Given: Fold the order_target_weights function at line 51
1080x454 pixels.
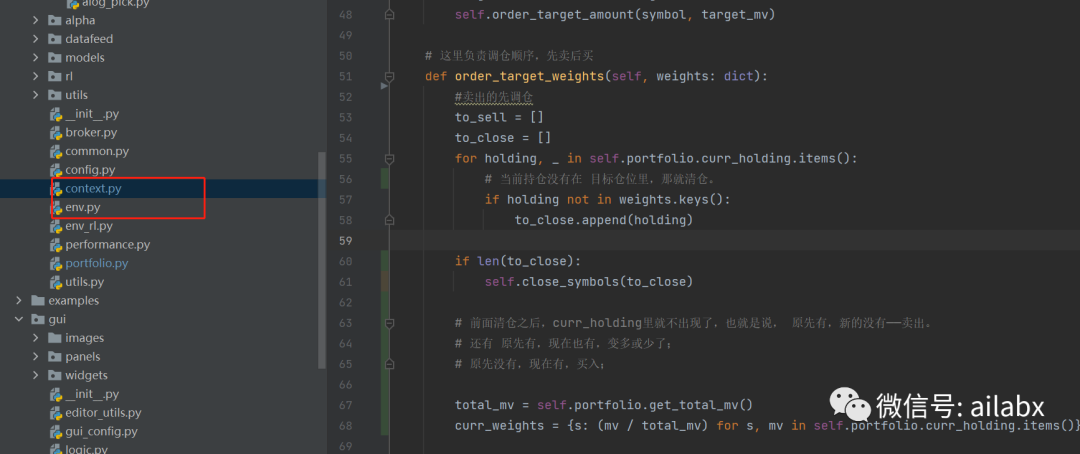Looking at the screenshot, I should point(390,76).
